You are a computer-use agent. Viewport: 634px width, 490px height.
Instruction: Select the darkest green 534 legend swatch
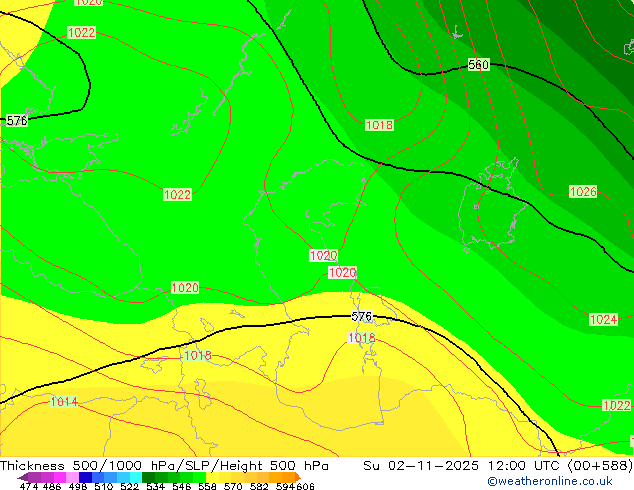[x=149, y=477]
